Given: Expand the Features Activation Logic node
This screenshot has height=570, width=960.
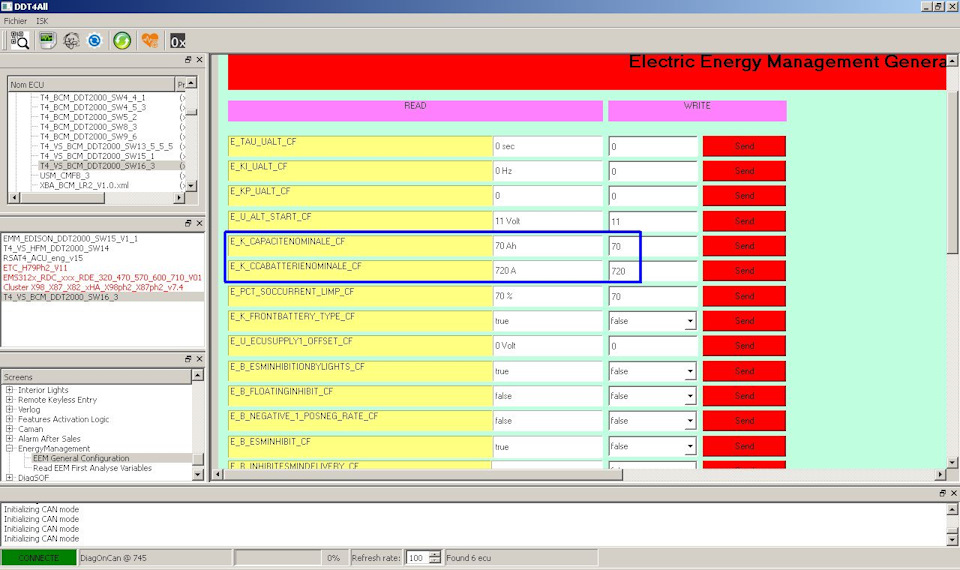Looking at the screenshot, I should click(9, 419).
